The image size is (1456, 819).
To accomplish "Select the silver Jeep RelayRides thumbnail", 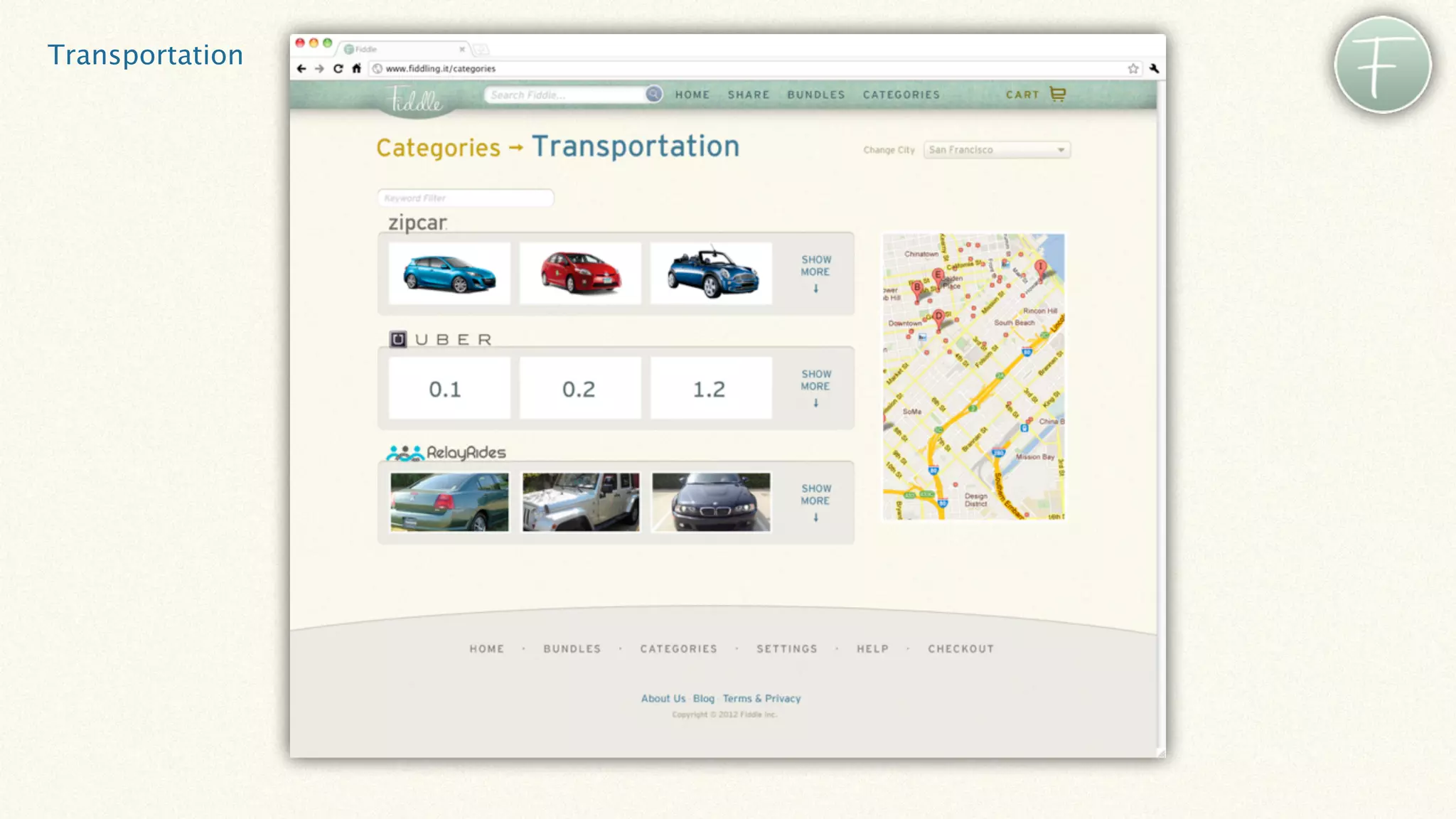I will tap(581, 503).
